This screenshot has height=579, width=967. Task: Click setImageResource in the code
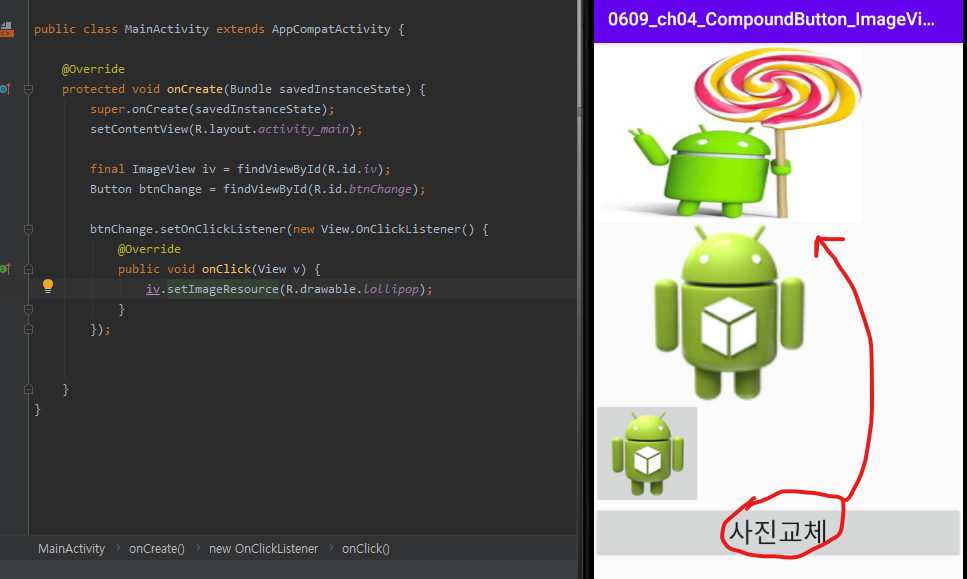click(x=223, y=289)
